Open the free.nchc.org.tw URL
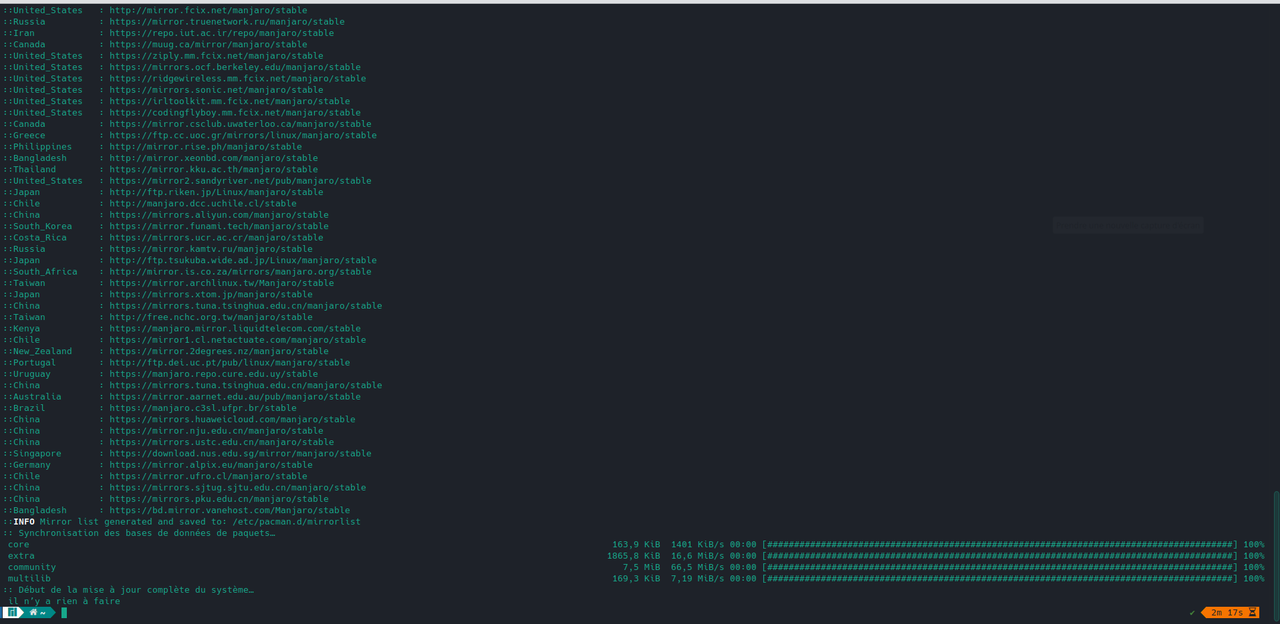Image resolution: width=1280 pixels, height=624 pixels. [x=211, y=317]
